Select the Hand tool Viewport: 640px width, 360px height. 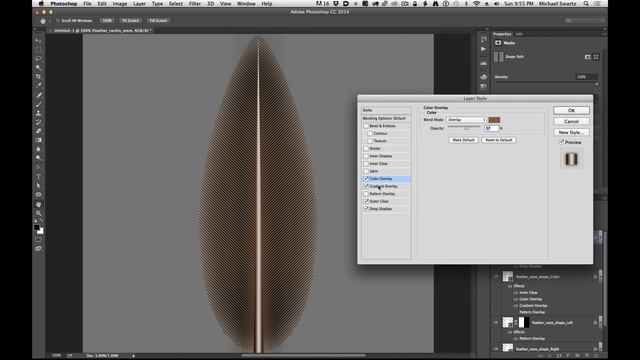[38, 204]
